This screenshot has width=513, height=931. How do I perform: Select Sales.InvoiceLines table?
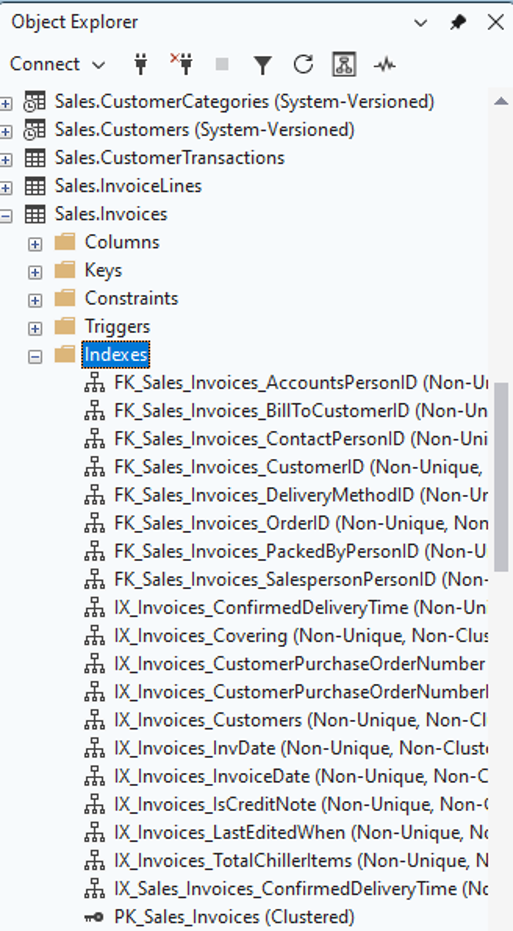coord(128,186)
